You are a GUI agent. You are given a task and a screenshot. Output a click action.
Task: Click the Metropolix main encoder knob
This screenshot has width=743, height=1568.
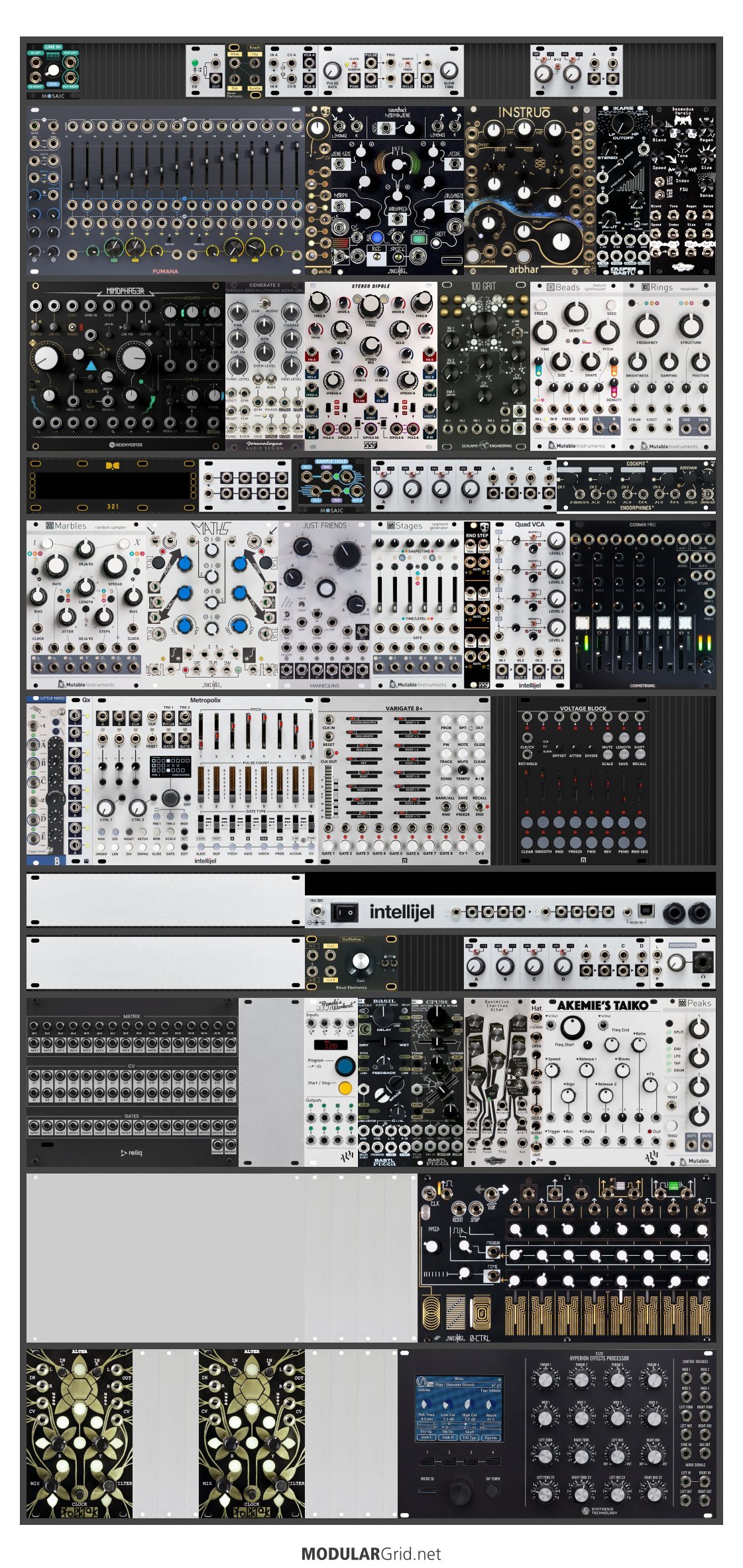click(x=170, y=797)
